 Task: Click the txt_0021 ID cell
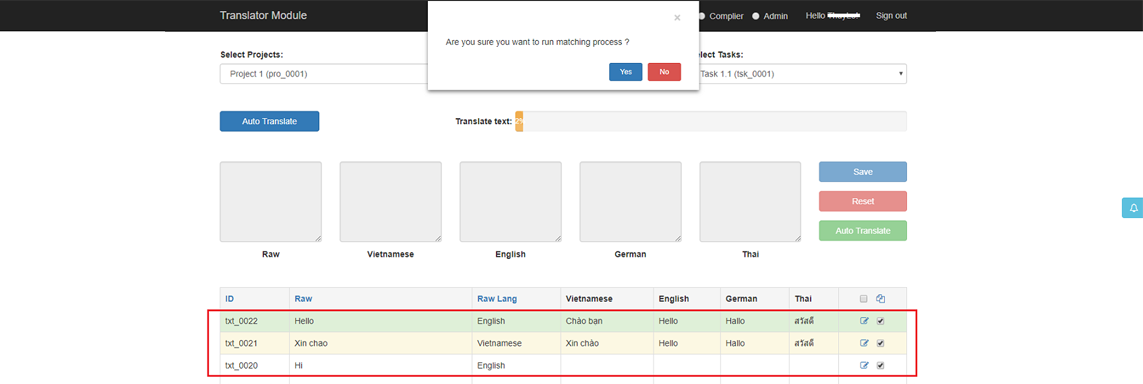(x=254, y=342)
